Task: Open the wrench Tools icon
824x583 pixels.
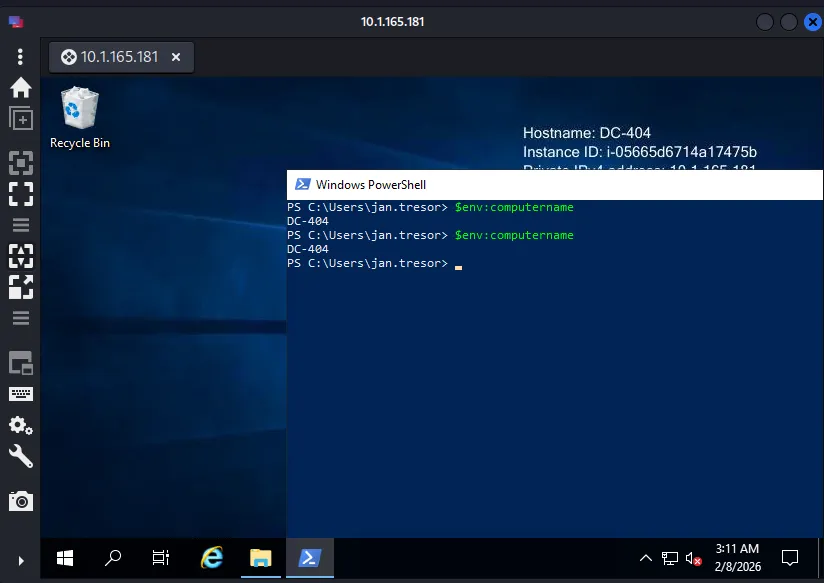Action: coord(20,457)
